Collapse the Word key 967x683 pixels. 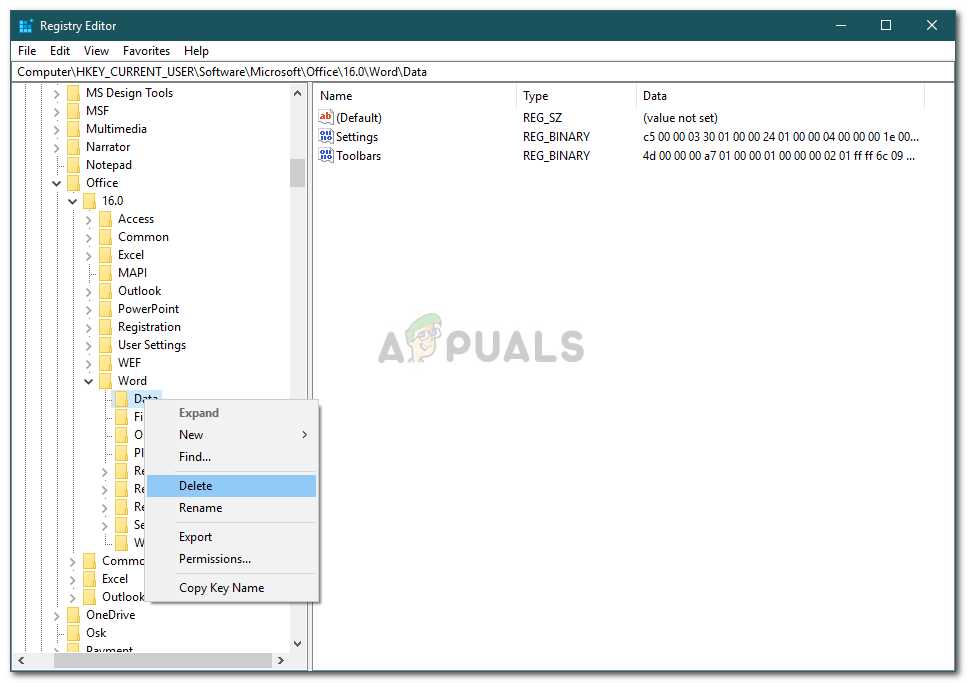pos(89,381)
